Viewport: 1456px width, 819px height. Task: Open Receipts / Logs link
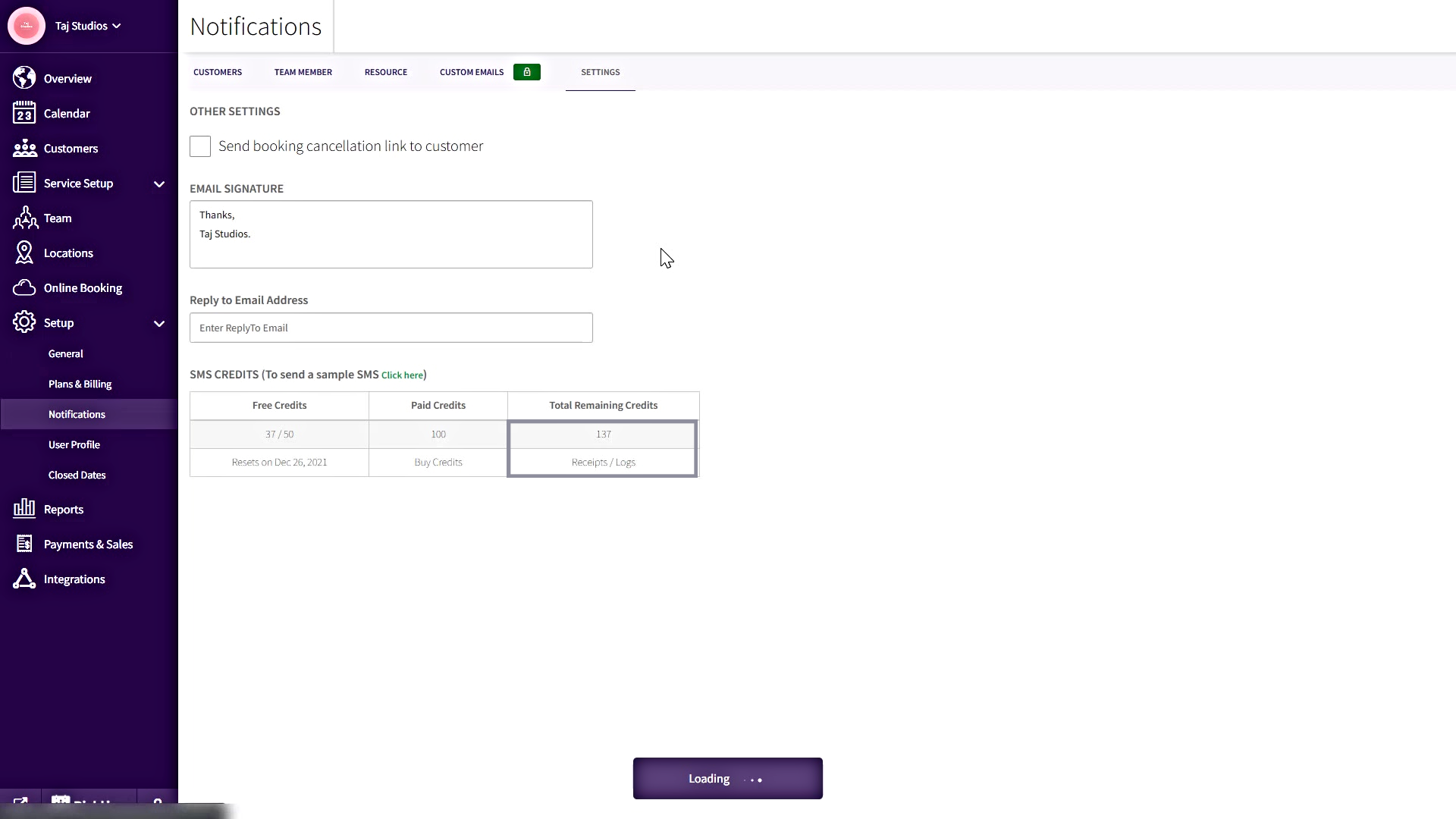[603, 463]
